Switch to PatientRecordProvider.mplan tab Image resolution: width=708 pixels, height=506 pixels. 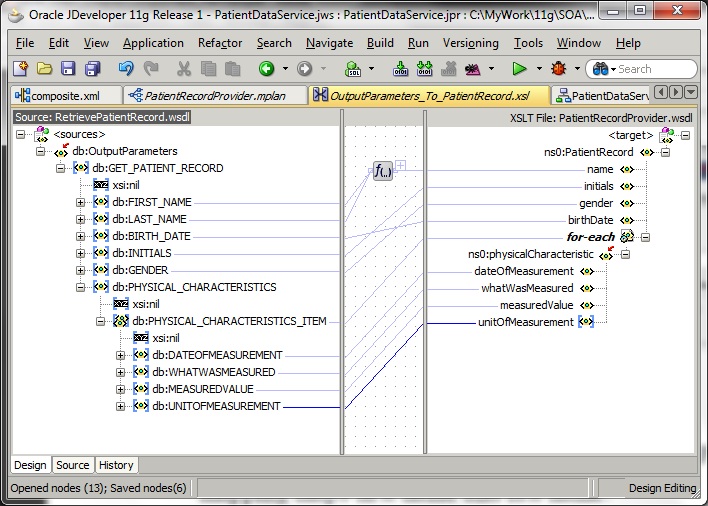214,96
